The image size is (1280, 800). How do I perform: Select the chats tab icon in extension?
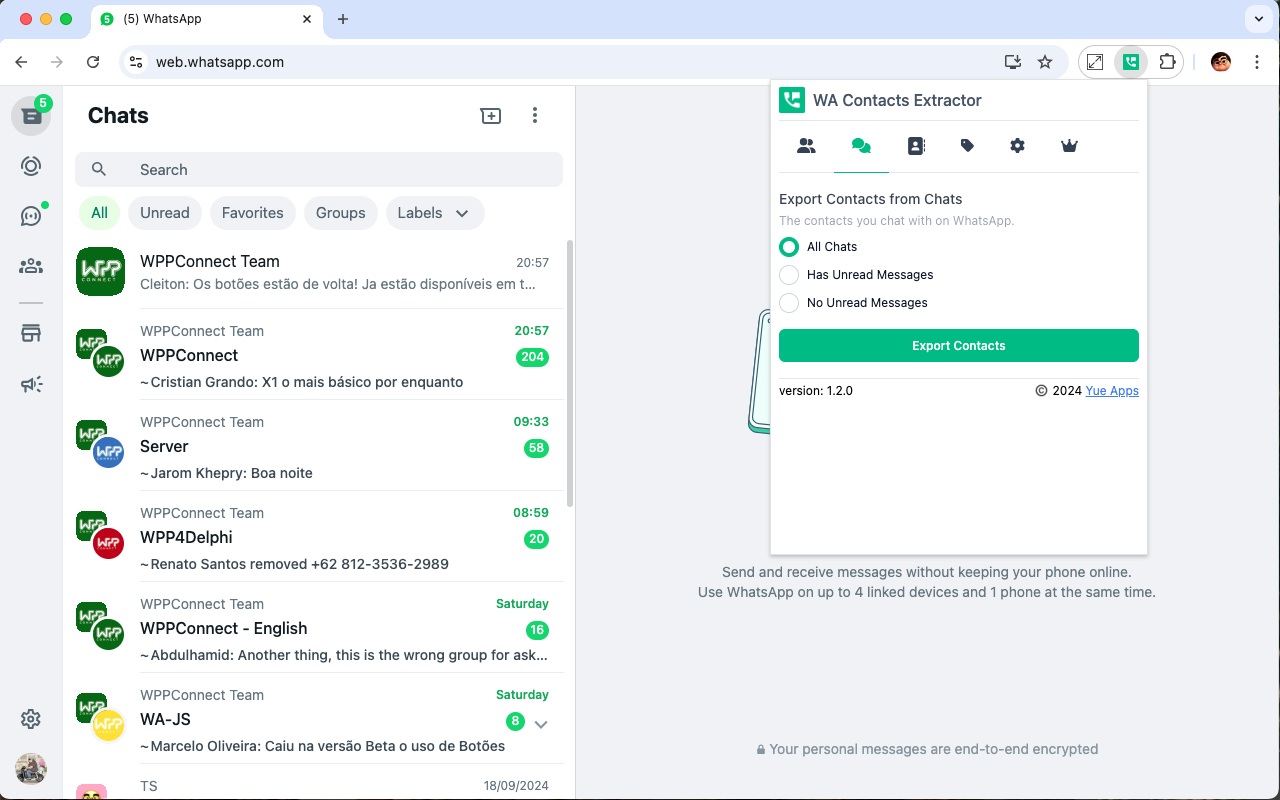point(861,146)
